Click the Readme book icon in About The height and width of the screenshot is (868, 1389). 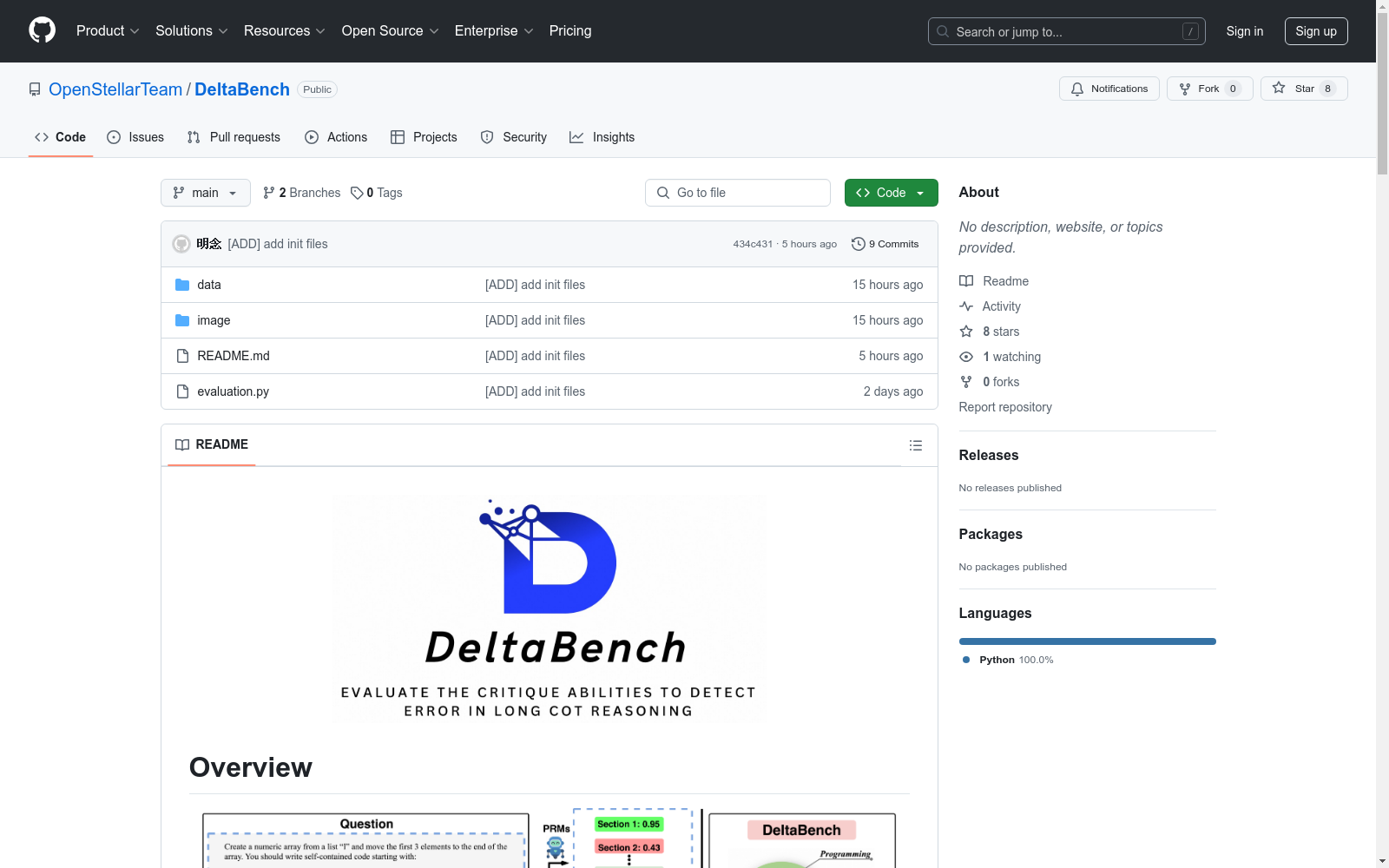(966, 281)
